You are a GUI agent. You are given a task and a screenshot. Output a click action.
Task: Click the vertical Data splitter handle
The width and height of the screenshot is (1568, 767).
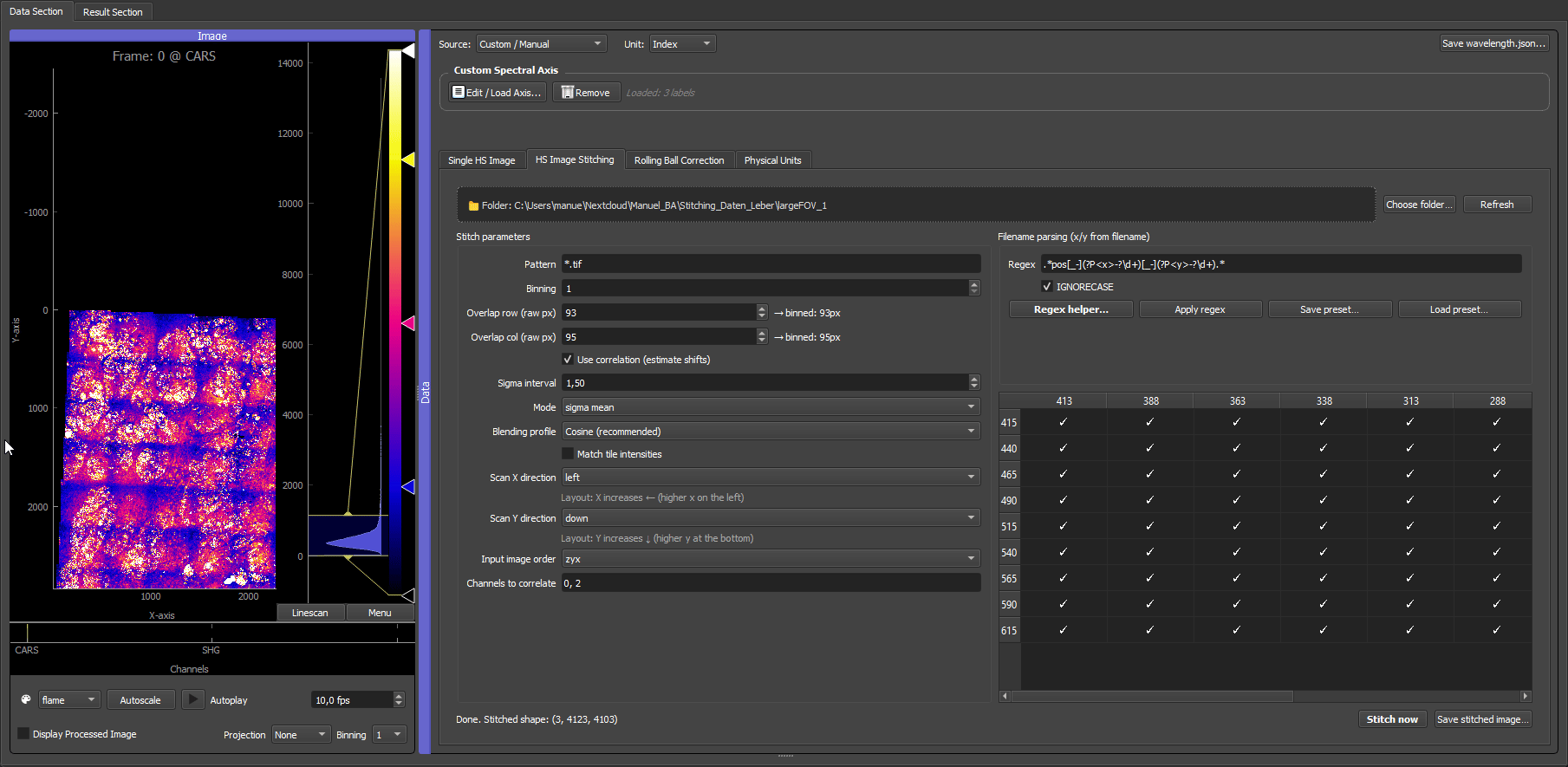coord(425,392)
